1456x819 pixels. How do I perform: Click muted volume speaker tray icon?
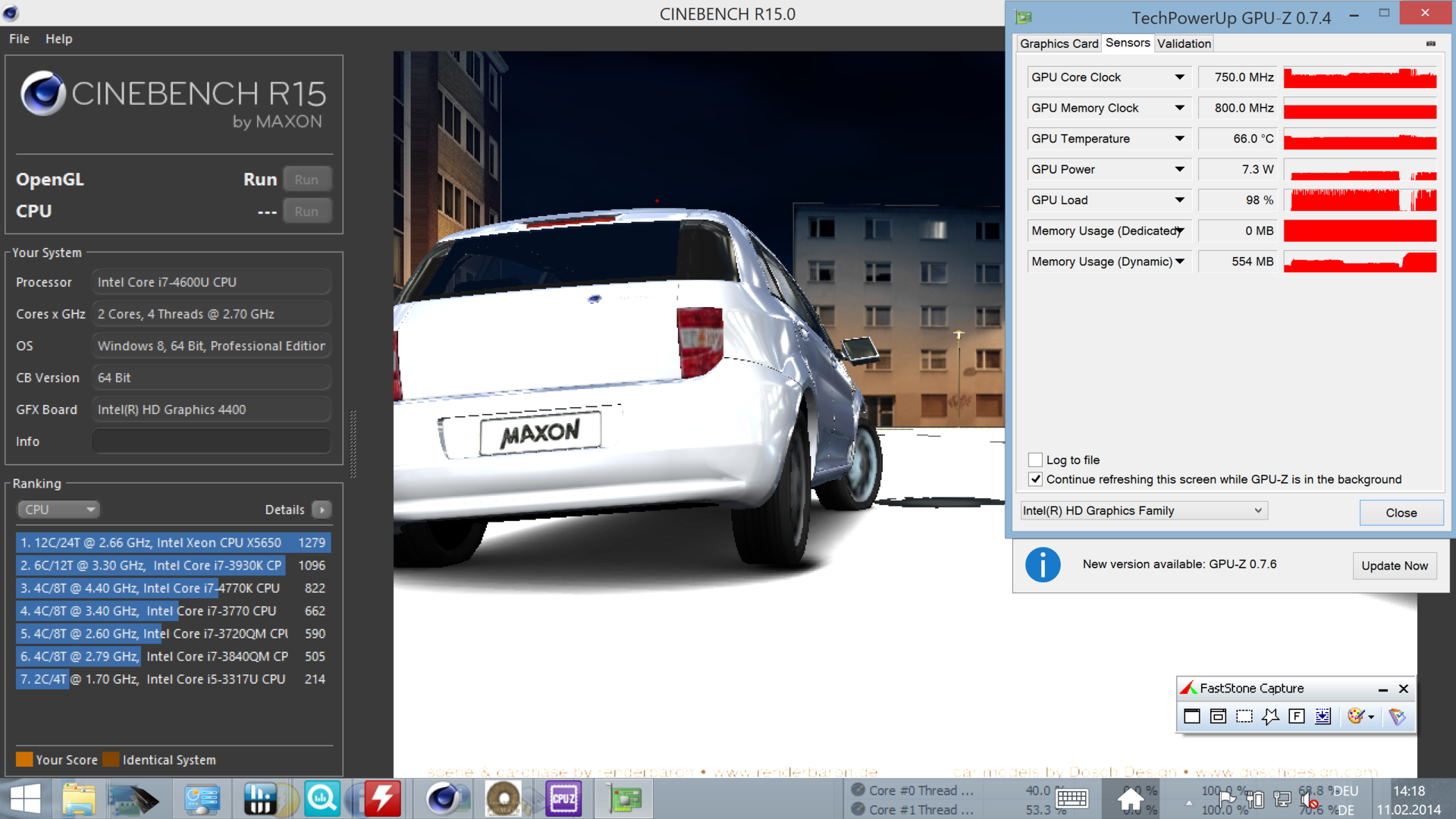click(x=1309, y=799)
